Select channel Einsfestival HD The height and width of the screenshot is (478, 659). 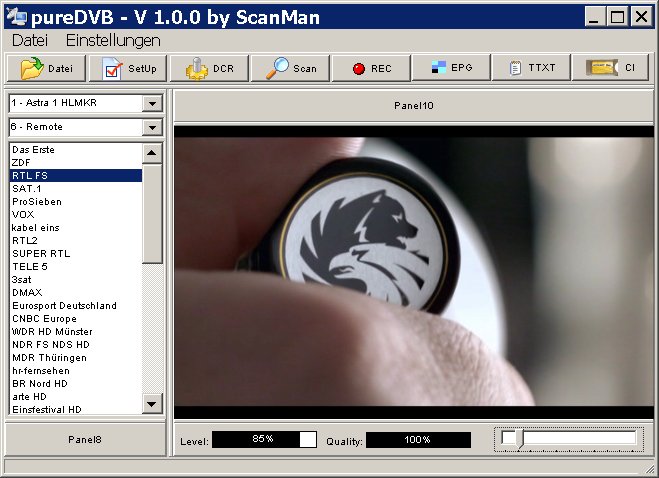(x=76, y=409)
